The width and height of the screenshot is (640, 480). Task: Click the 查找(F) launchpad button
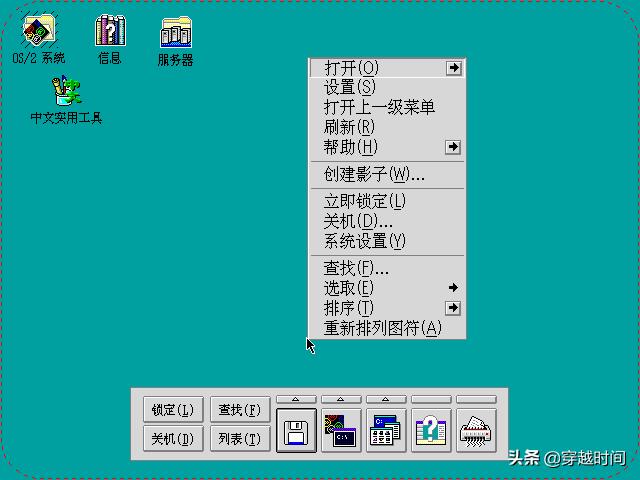[240, 410]
